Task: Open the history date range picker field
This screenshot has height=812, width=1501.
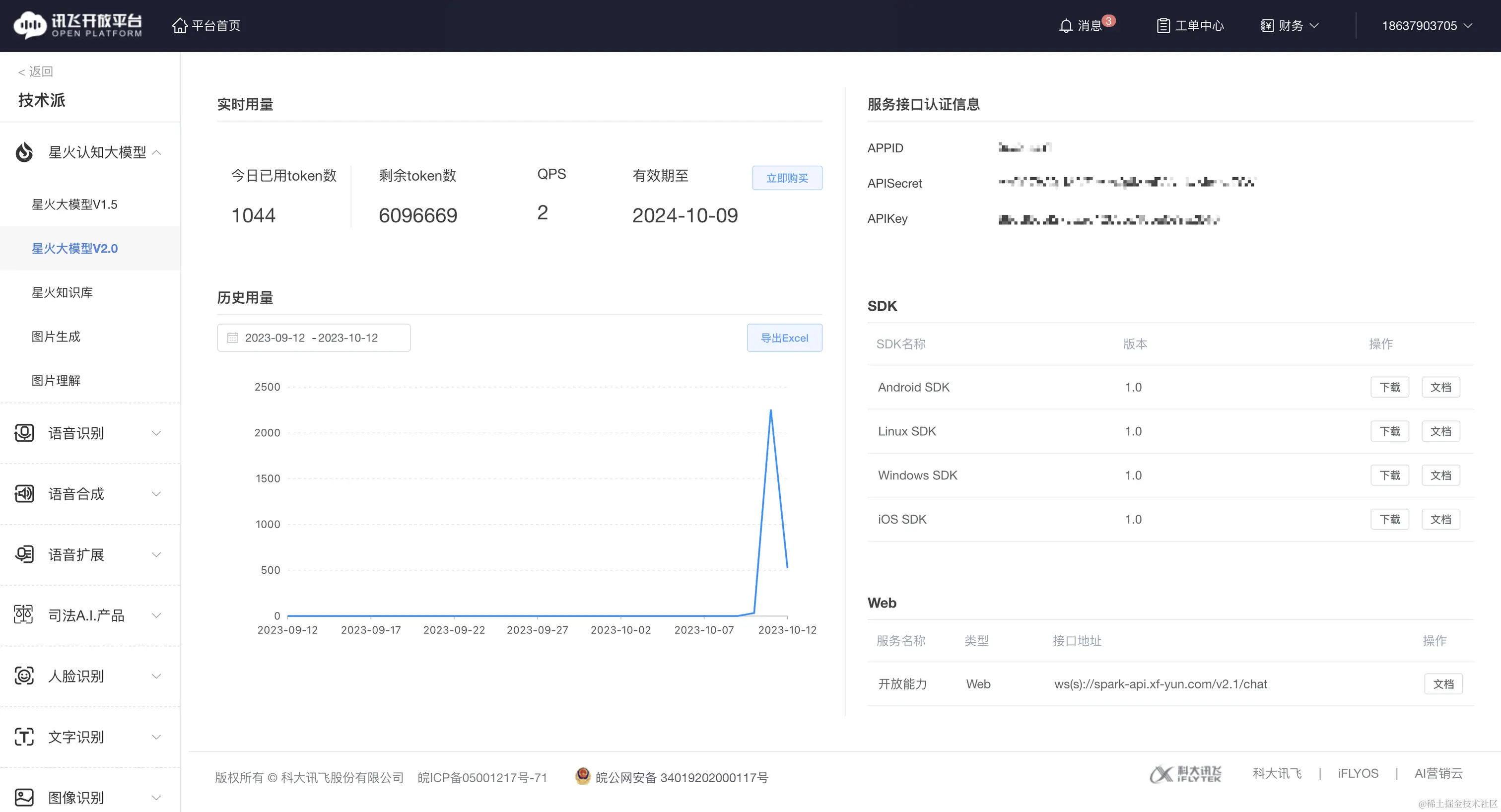Action: tap(314, 338)
